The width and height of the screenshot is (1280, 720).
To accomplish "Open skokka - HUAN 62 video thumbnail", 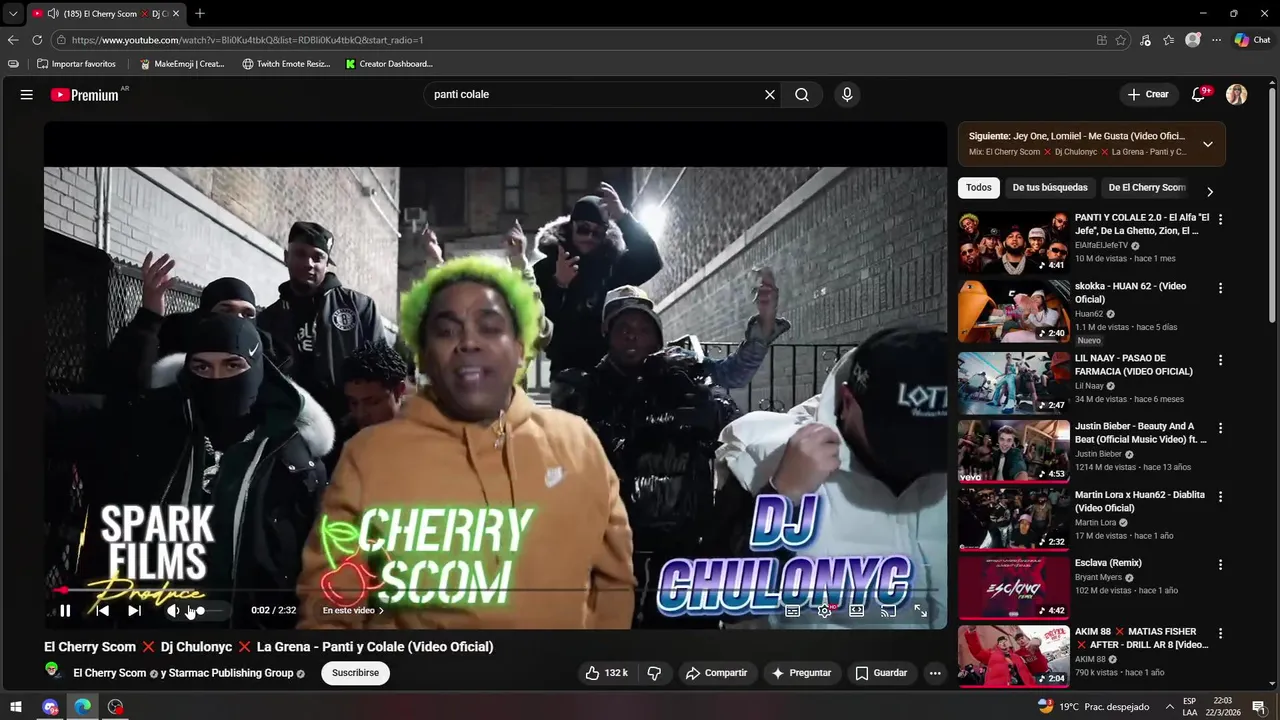I will click(x=1014, y=311).
